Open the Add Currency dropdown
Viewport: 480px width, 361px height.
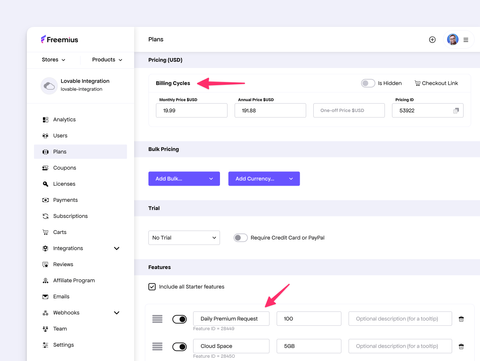264,179
